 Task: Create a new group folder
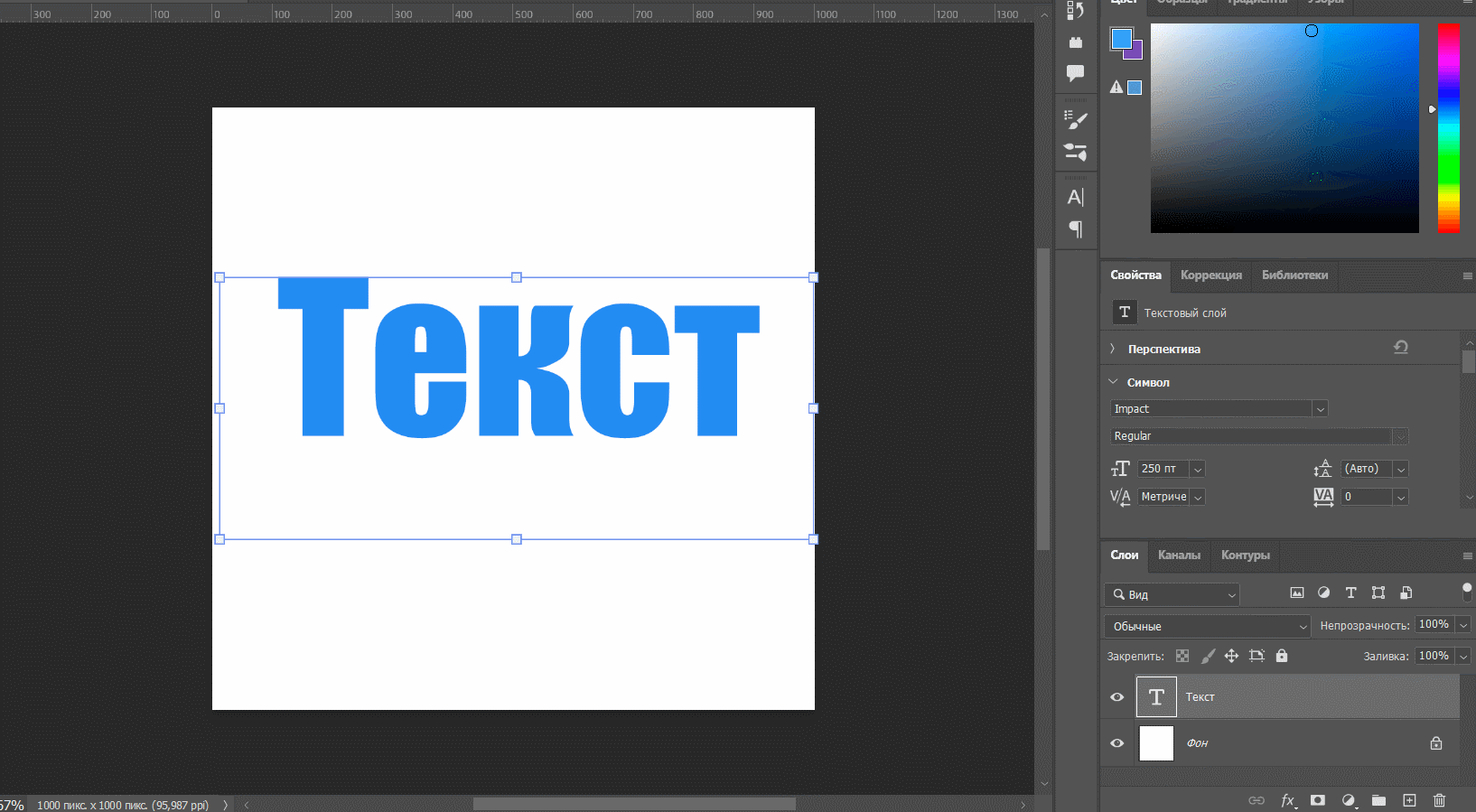(x=1378, y=800)
